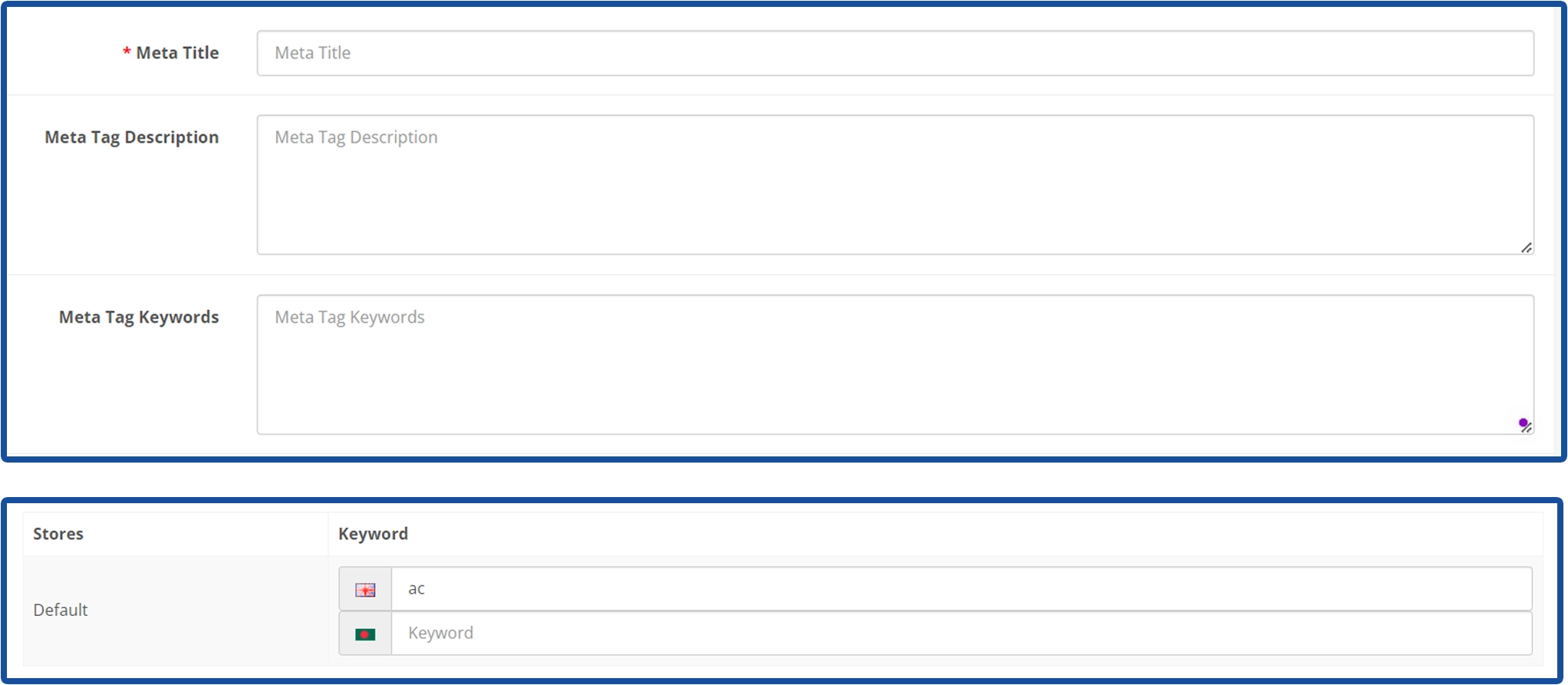Focus the empty Keyword field for Bangladesh language
The image size is (1568, 685).
[x=960, y=634]
